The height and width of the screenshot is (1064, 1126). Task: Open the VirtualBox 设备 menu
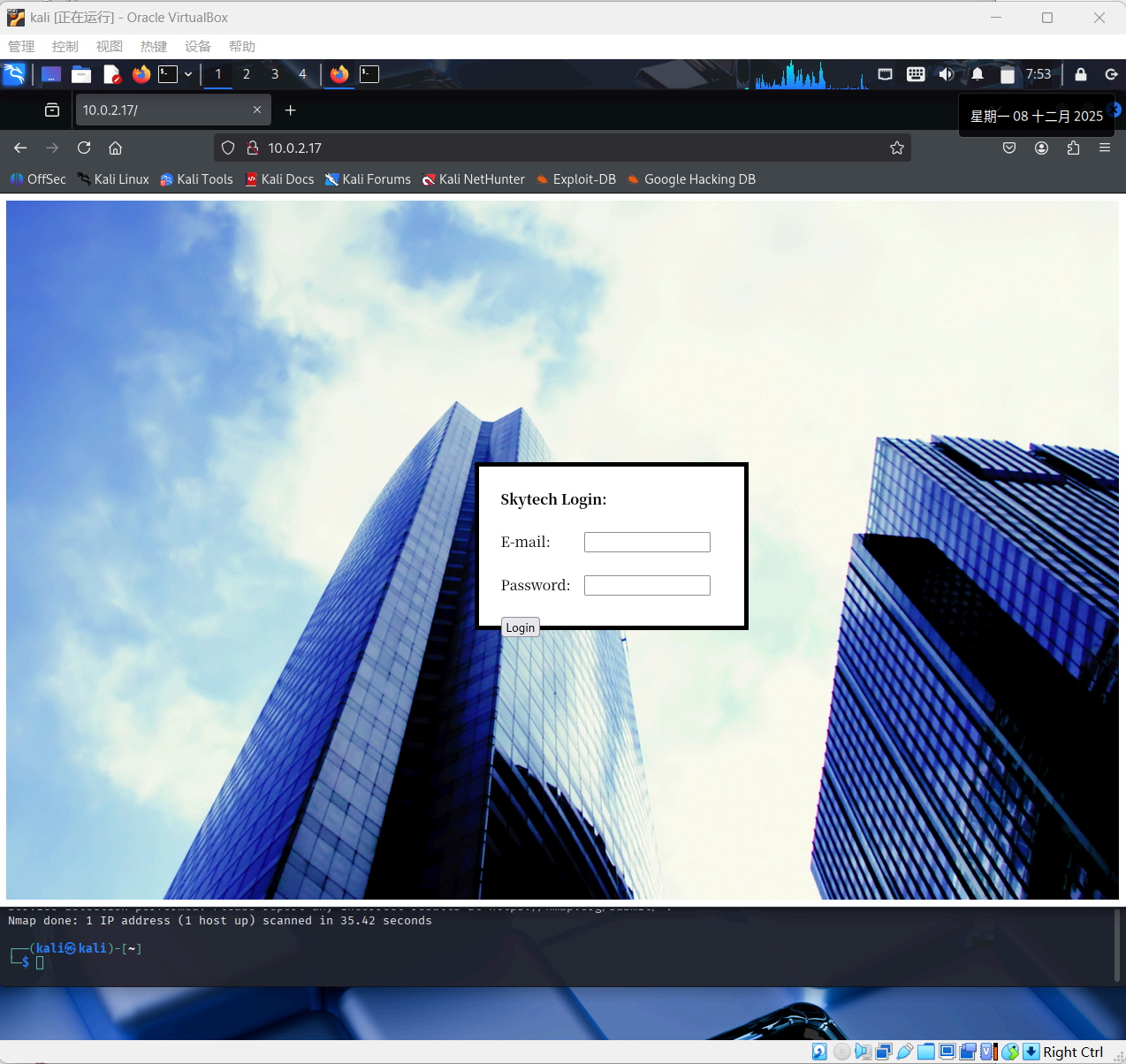pos(197,47)
